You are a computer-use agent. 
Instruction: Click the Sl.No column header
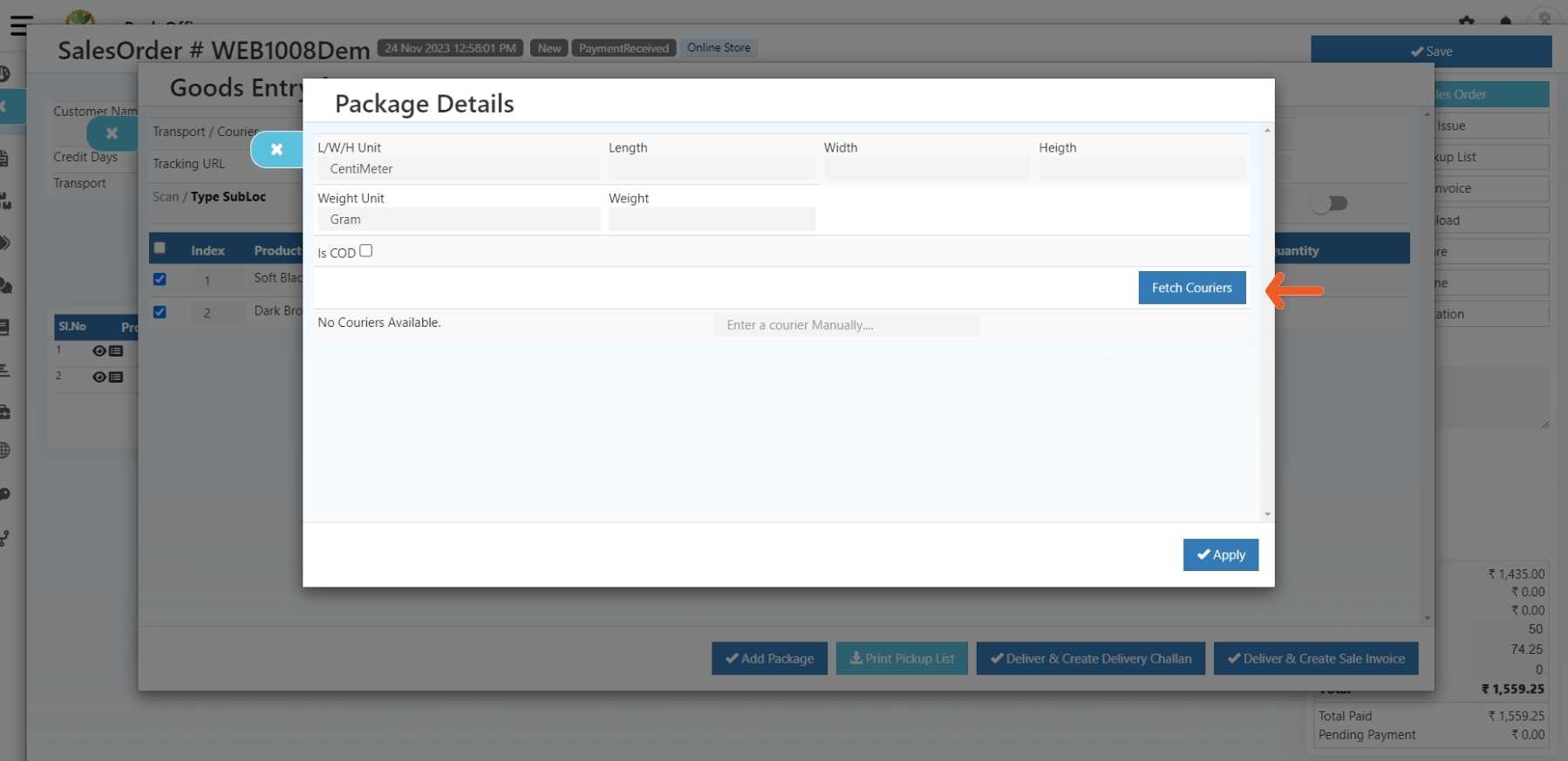coord(72,327)
